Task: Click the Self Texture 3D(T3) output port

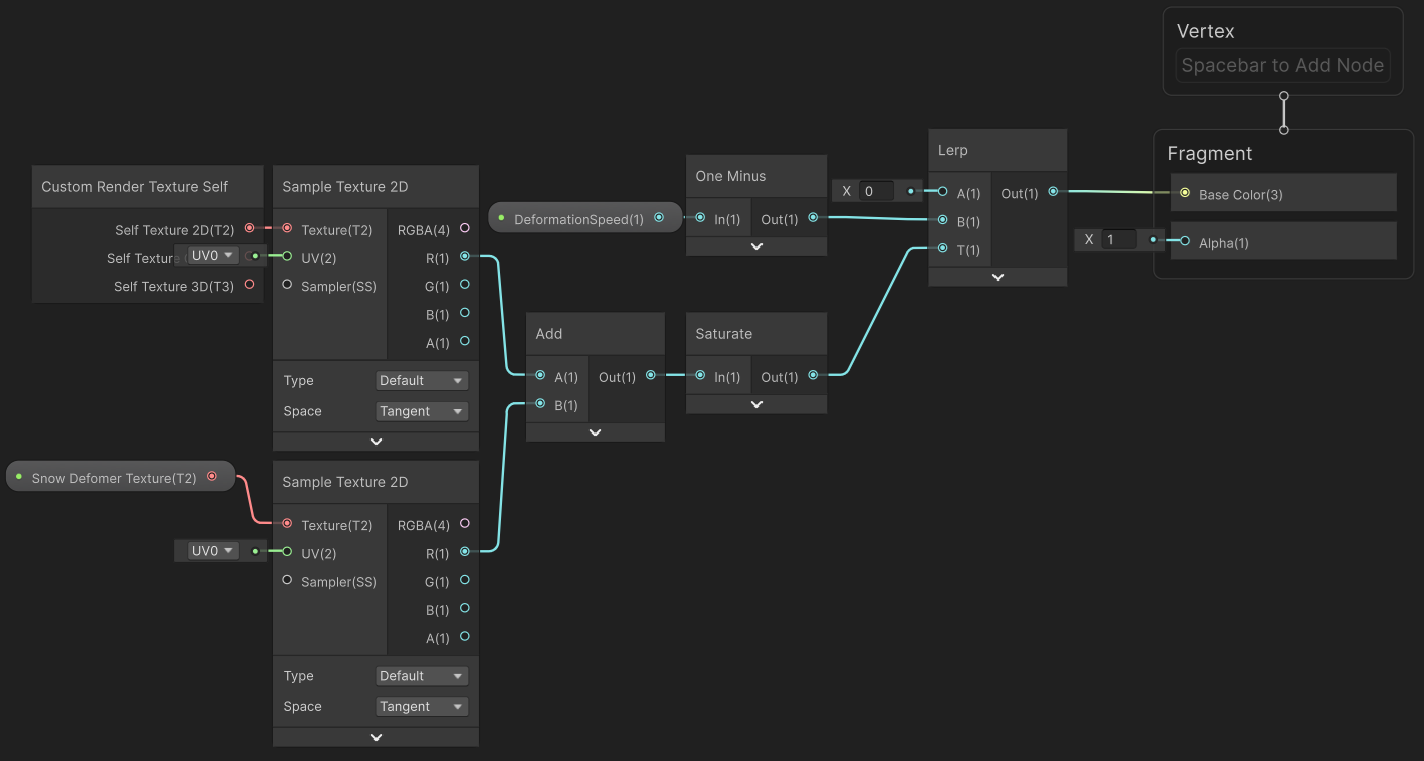Action: point(249,285)
